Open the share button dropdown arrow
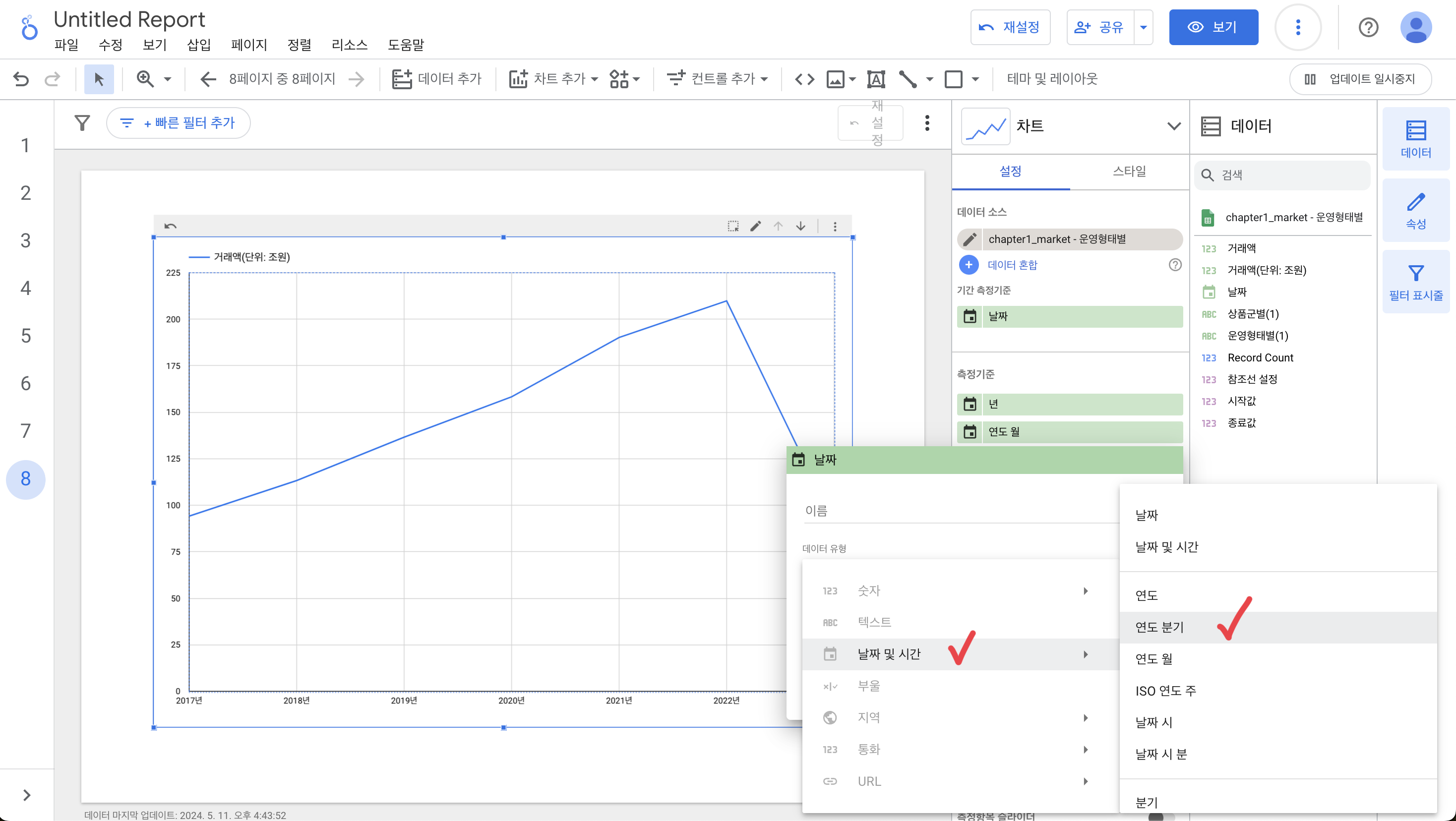 (x=1144, y=27)
